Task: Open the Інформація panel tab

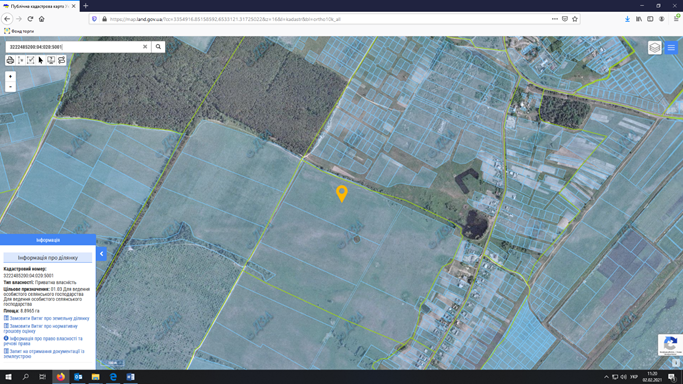Action: point(48,240)
